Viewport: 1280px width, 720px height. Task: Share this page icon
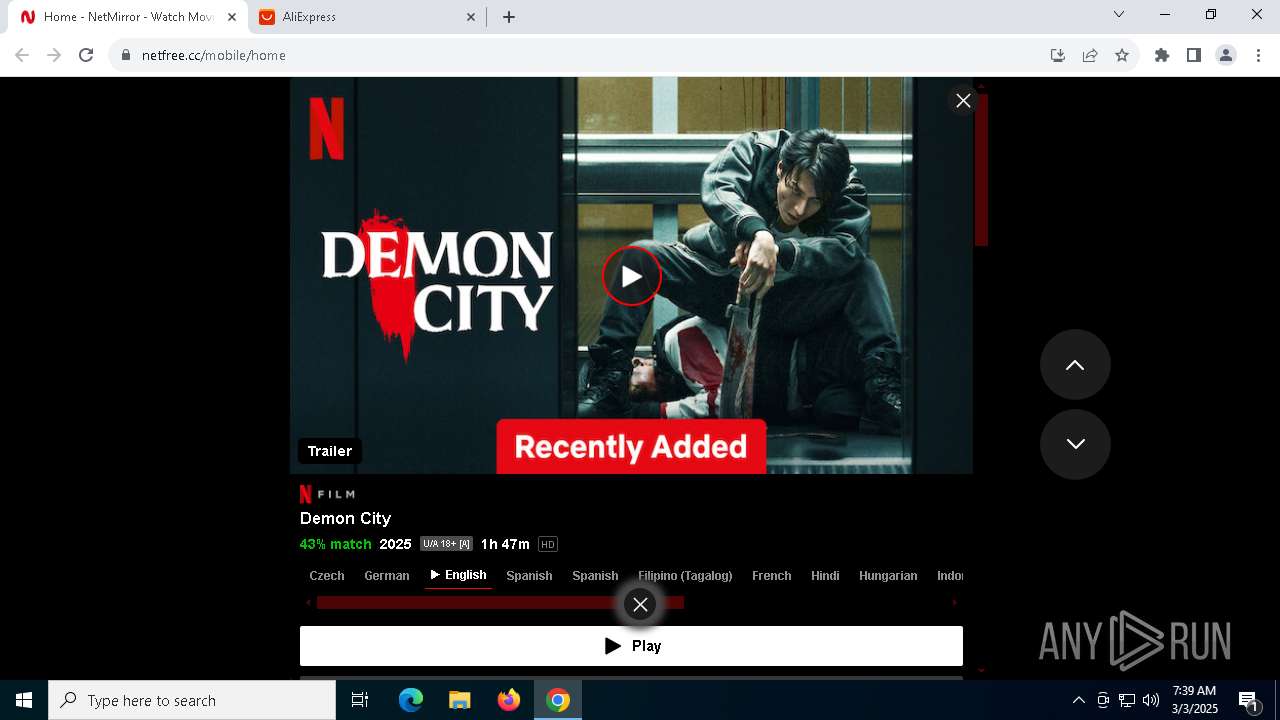(x=1090, y=55)
